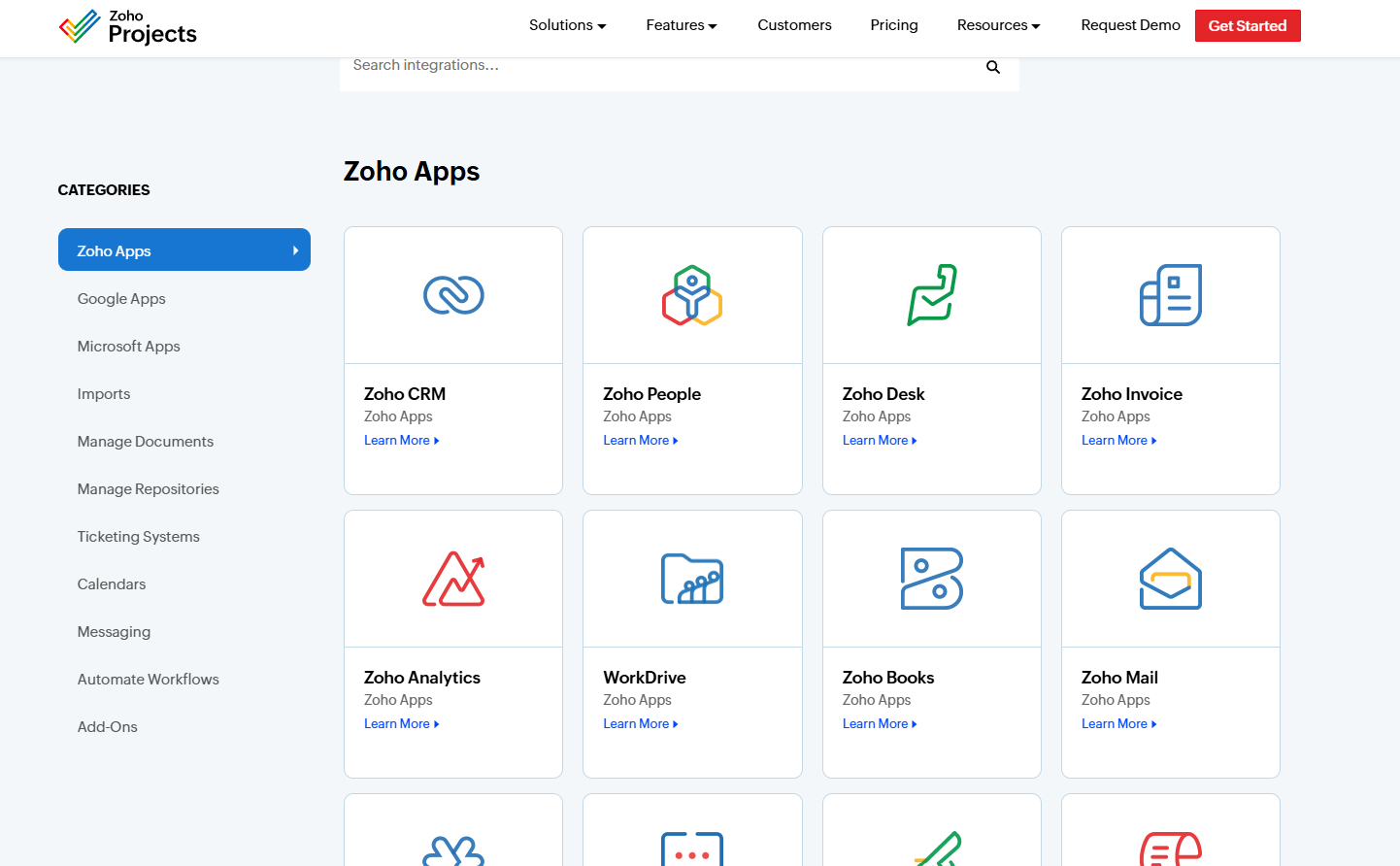The width and height of the screenshot is (1400, 866).
Task: Click Request Demo in the navigation
Action: pyautogui.click(x=1130, y=25)
